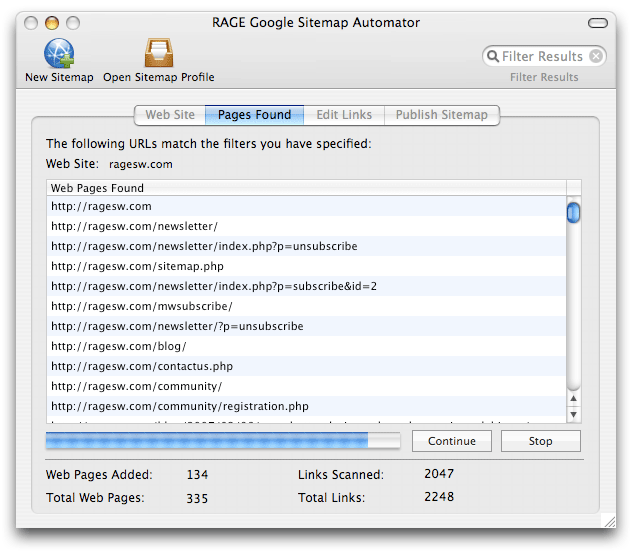Select newsletter/index.php?p=unsubscribe row
The image size is (633, 557).
pos(306,246)
